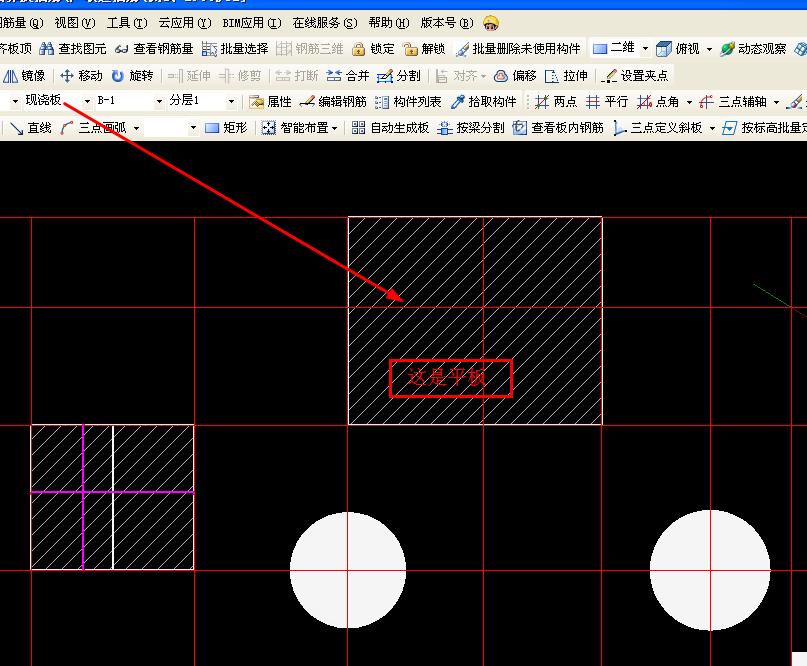Click 自动生成板 tool

pyautogui.click(x=390, y=128)
